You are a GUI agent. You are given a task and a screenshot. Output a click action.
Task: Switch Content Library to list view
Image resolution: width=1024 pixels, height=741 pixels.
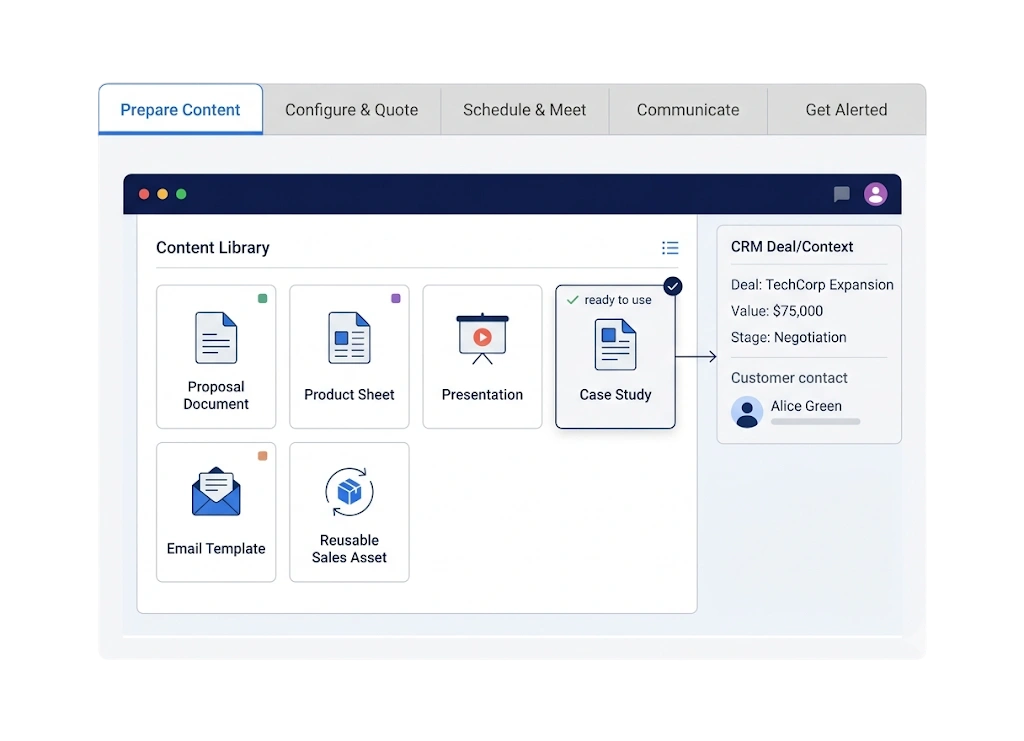tap(670, 247)
